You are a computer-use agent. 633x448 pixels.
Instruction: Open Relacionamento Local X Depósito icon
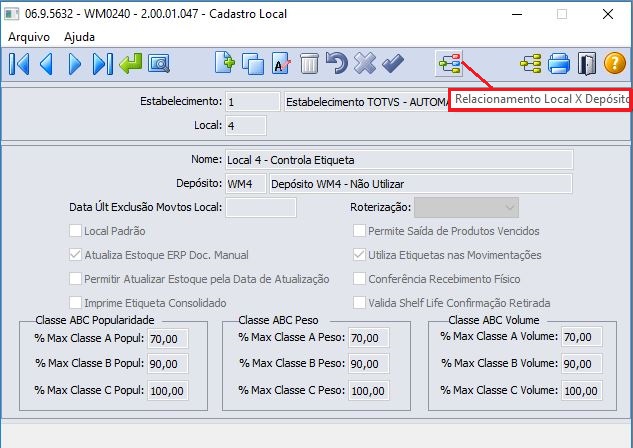(449, 64)
